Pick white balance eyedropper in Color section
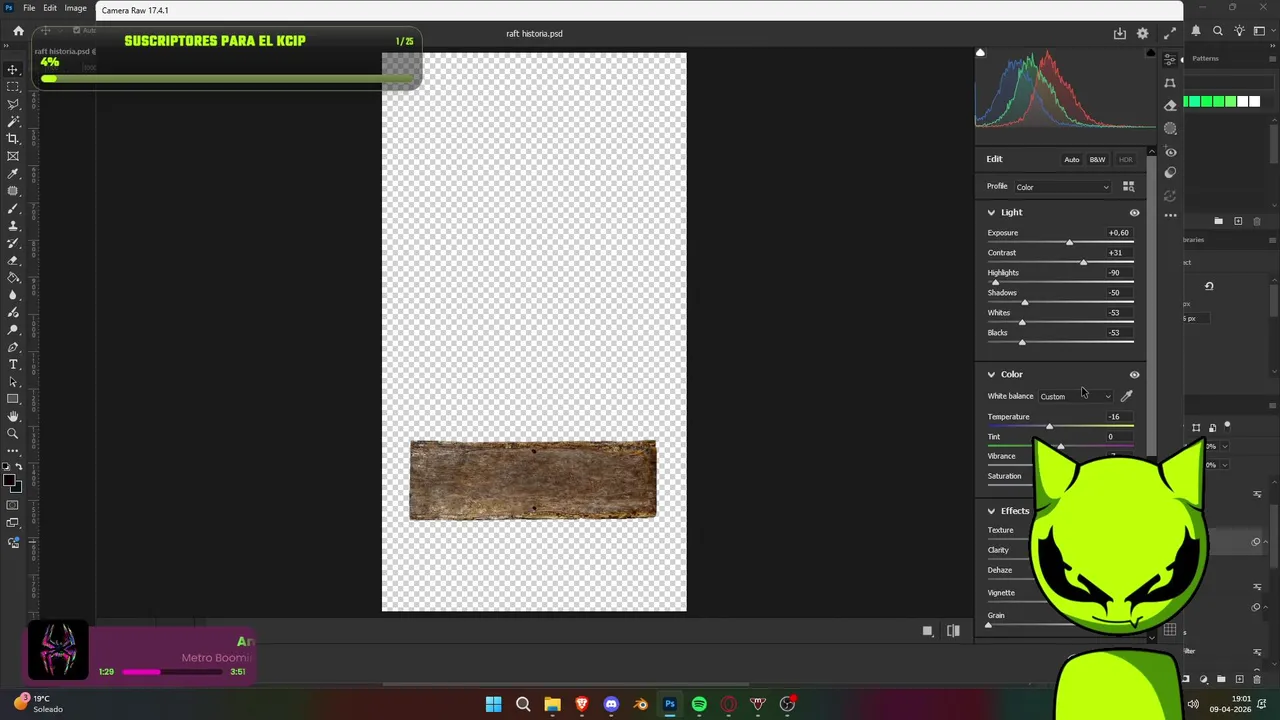The image size is (1280, 720). pyautogui.click(x=1127, y=396)
